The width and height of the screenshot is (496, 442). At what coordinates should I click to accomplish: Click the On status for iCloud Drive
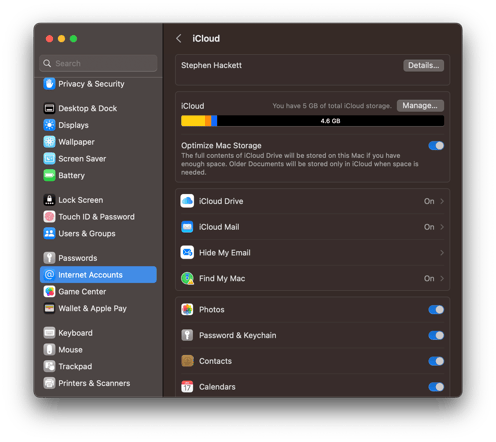[x=429, y=201]
